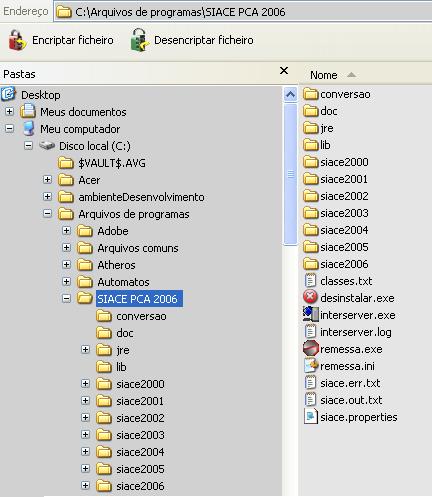Click the folder tree scroll up arrow
432x497 pixels.
pyautogui.click(x=291, y=95)
